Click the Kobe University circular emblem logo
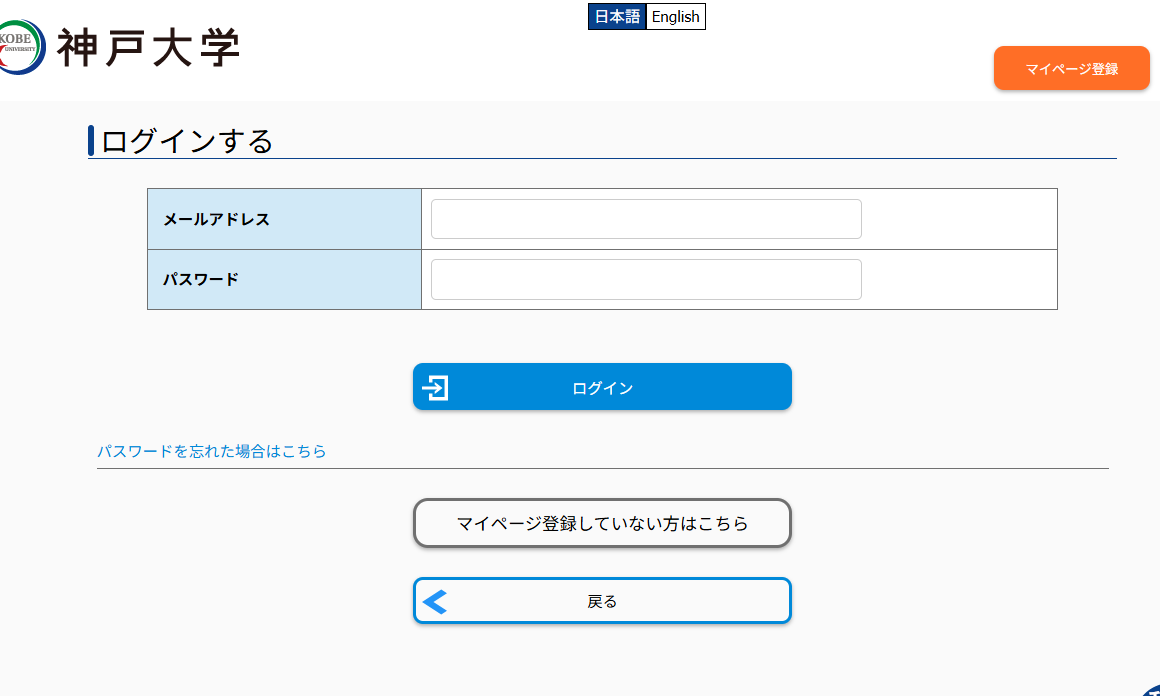Screen dimensions: 1160x696 pyautogui.click(x=19, y=47)
